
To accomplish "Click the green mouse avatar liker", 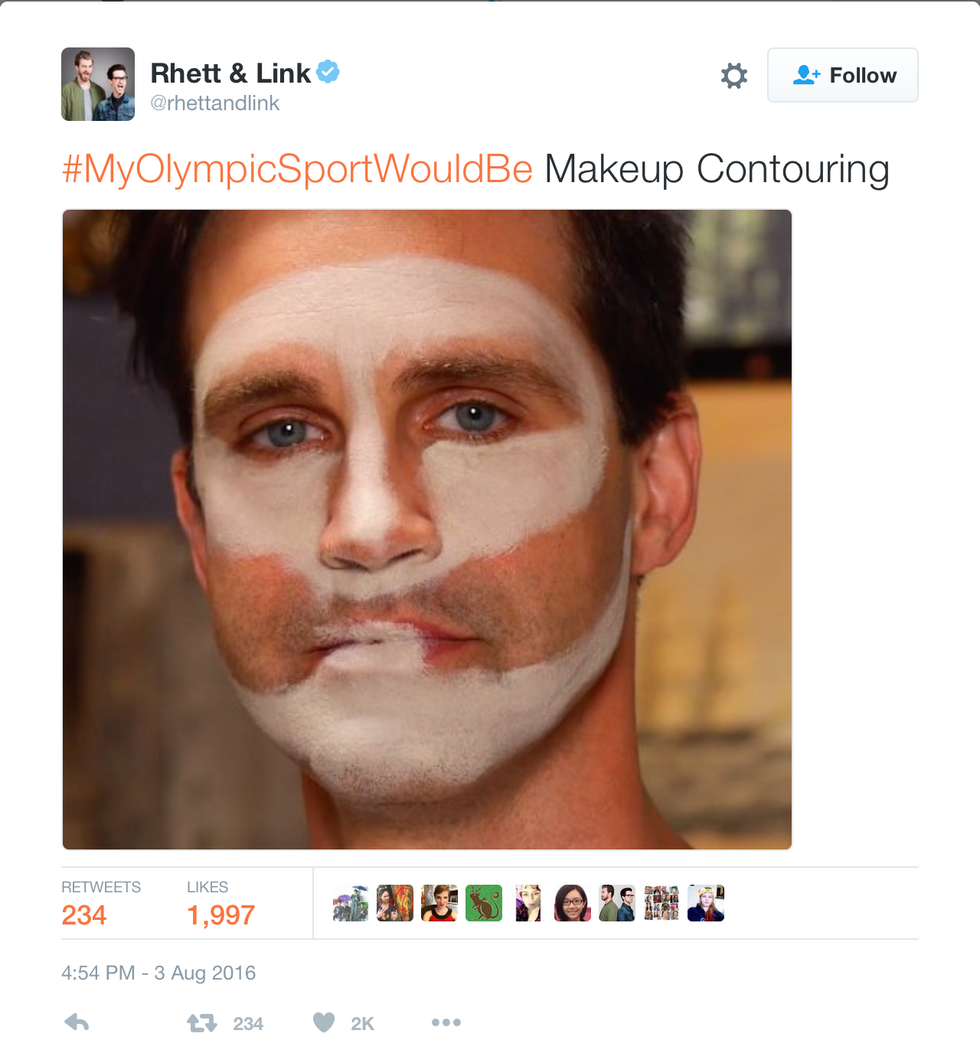I will click(x=483, y=903).
